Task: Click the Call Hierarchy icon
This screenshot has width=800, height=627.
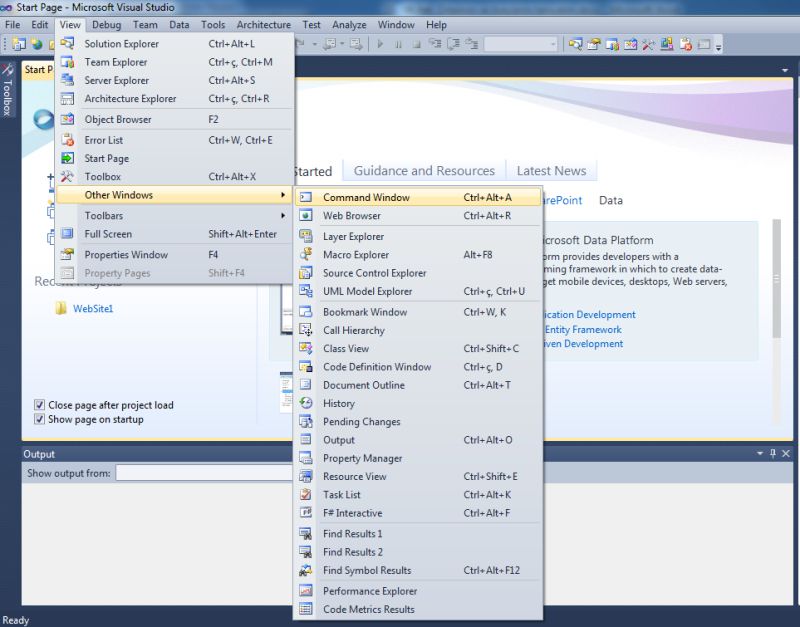Action: [306, 330]
